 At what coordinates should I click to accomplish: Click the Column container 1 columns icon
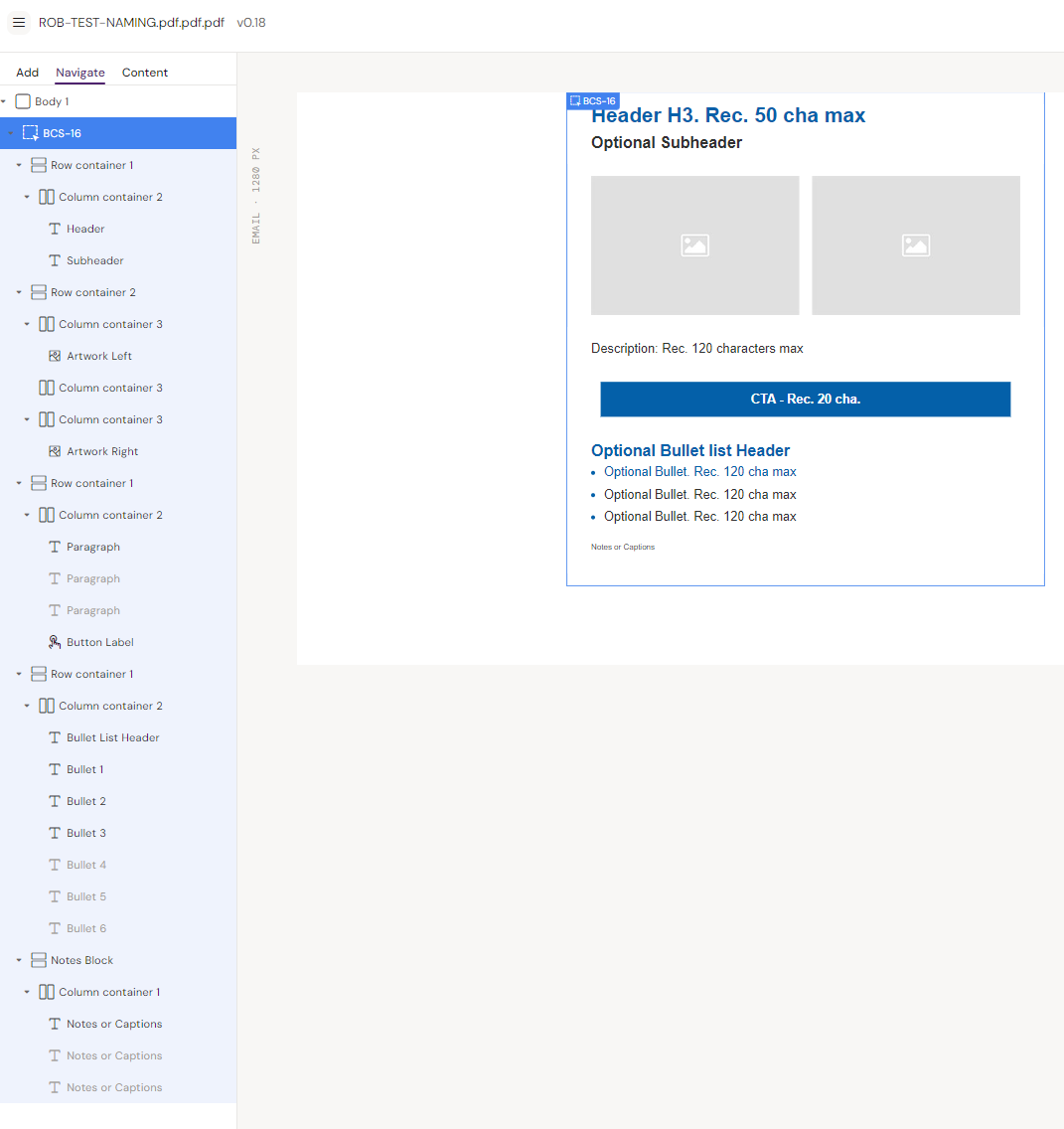click(x=47, y=992)
